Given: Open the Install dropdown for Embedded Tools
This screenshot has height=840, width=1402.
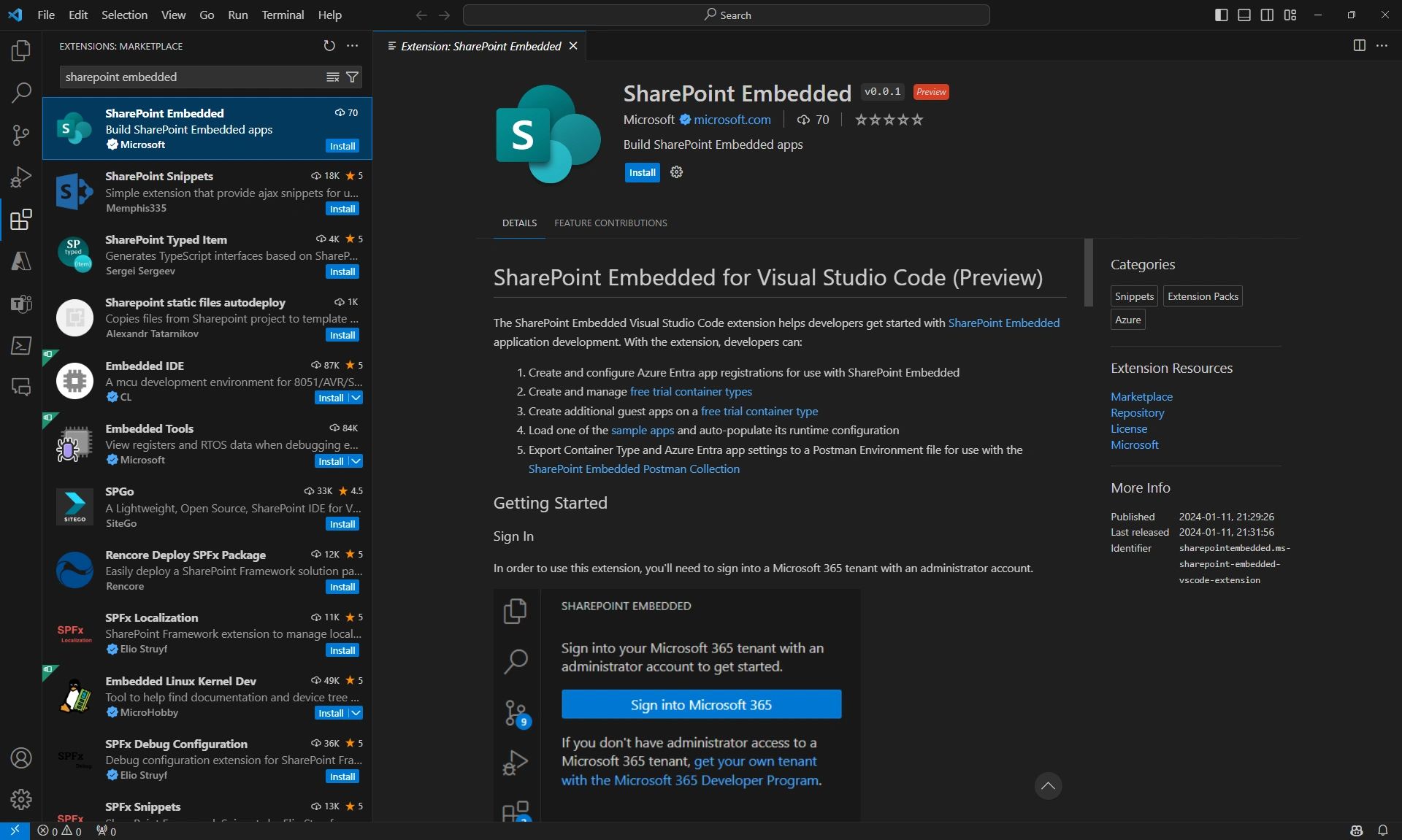Looking at the screenshot, I should pos(356,461).
